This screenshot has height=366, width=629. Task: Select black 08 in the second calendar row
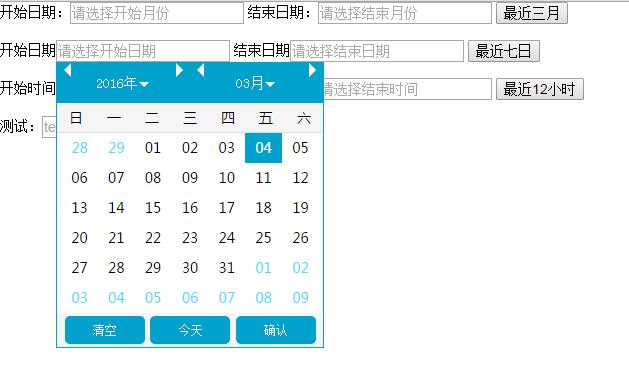click(x=153, y=178)
